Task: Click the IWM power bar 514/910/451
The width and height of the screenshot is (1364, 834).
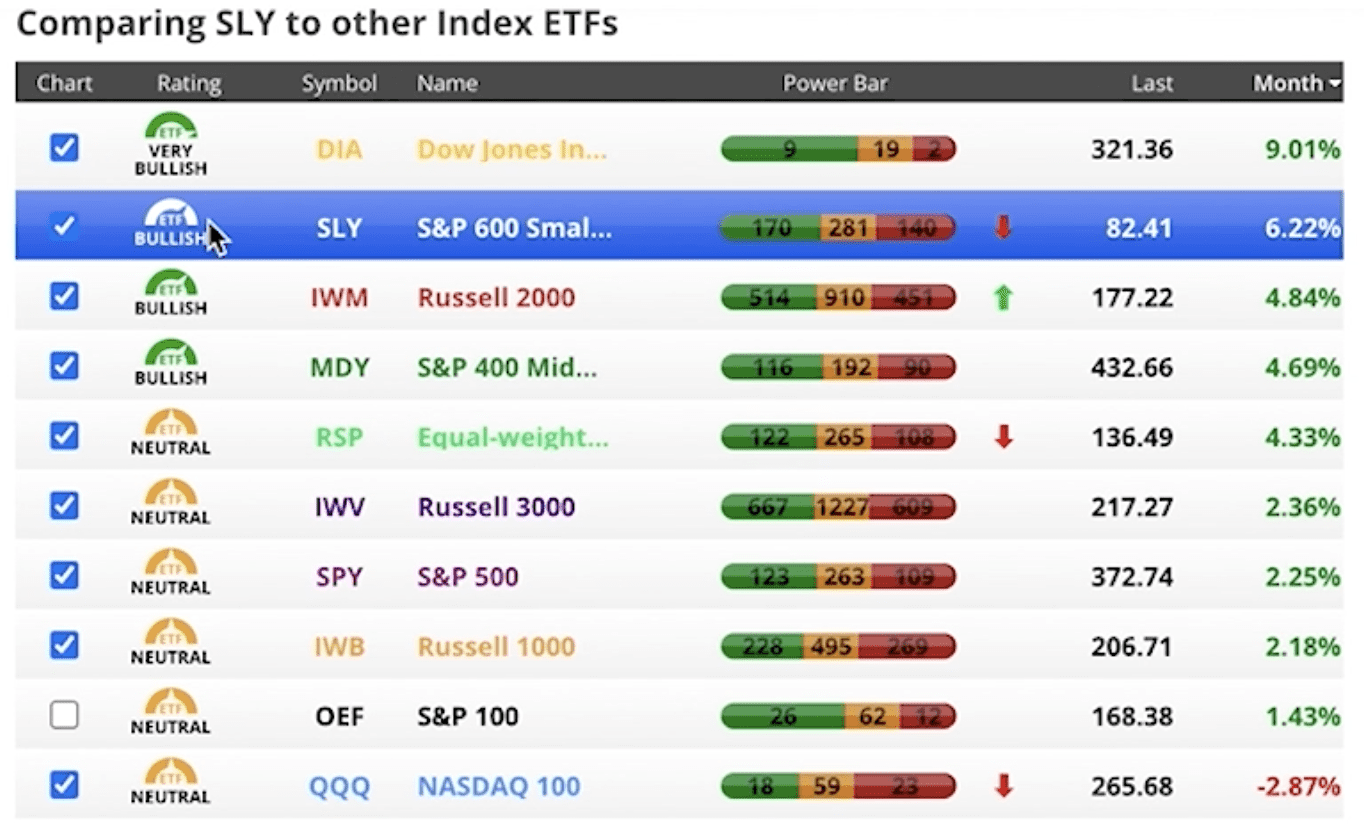Action: tap(838, 298)
